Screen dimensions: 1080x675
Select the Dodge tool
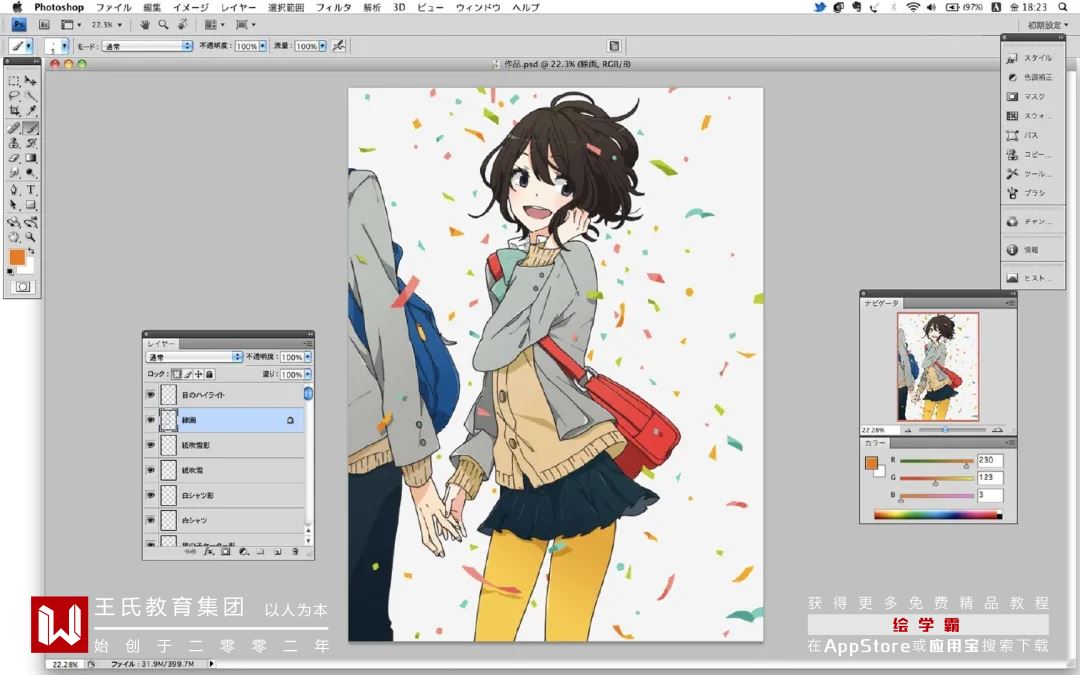[30, 173]
